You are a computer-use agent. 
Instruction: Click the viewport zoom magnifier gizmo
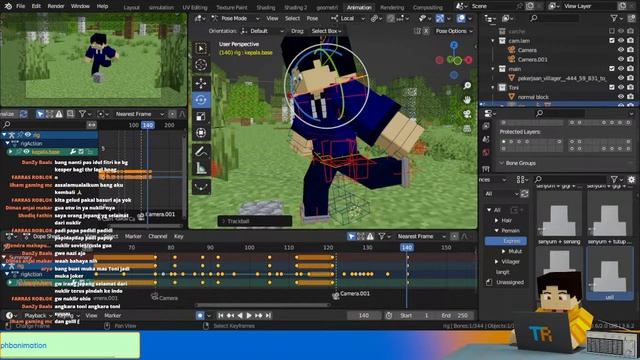tap(467, 86)
